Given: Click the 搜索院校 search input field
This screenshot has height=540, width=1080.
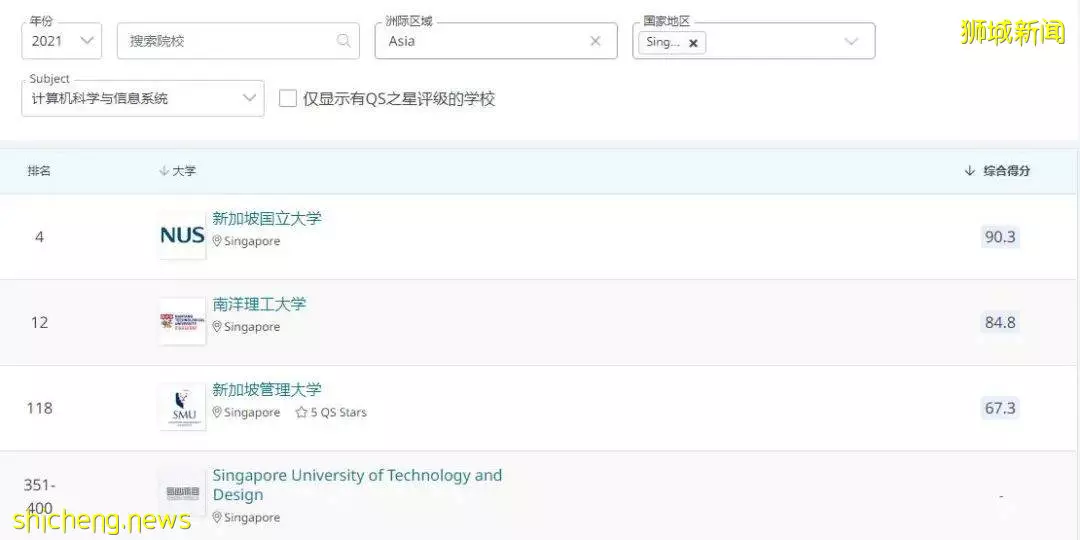Looking at the screenshot, I should 238,41.
